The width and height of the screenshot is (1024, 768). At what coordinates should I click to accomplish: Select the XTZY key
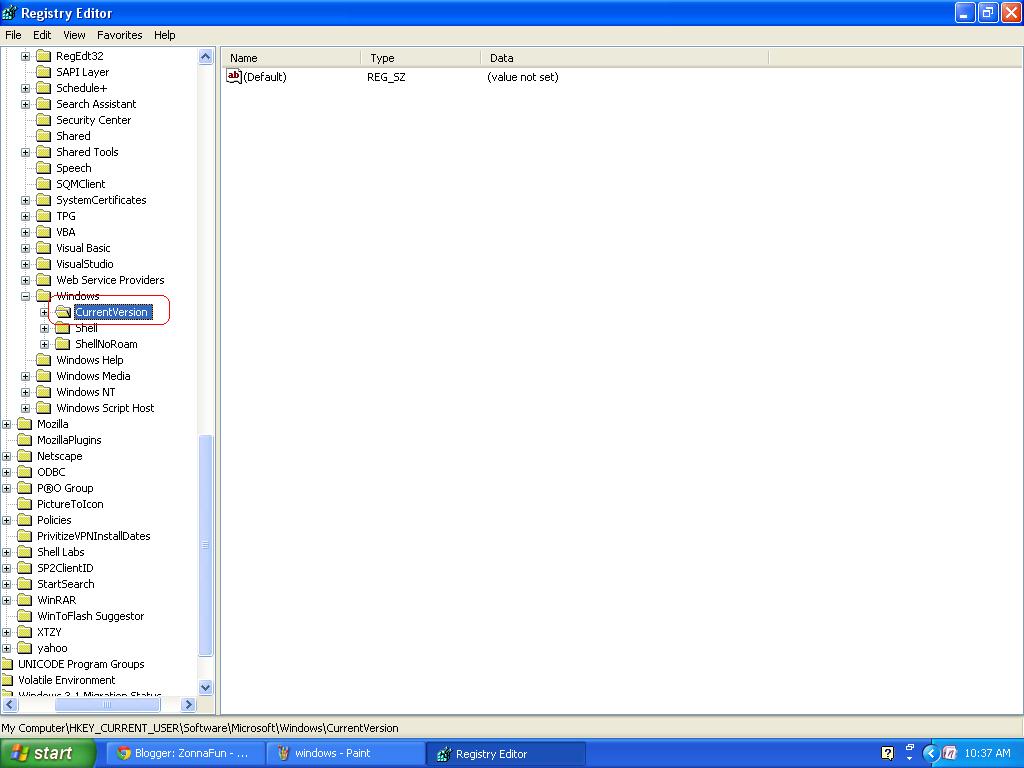[49, 632]
